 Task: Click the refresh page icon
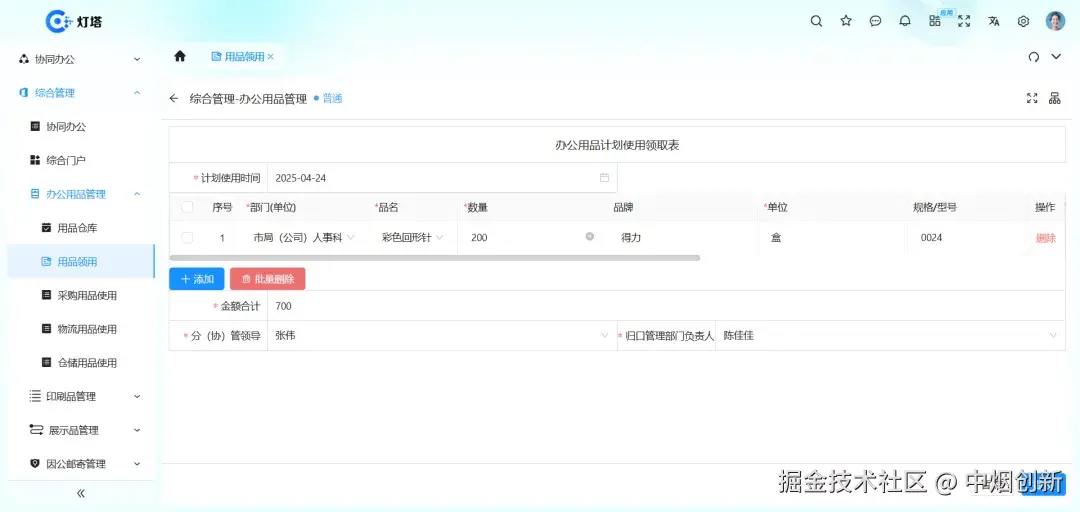point(1033,57)
